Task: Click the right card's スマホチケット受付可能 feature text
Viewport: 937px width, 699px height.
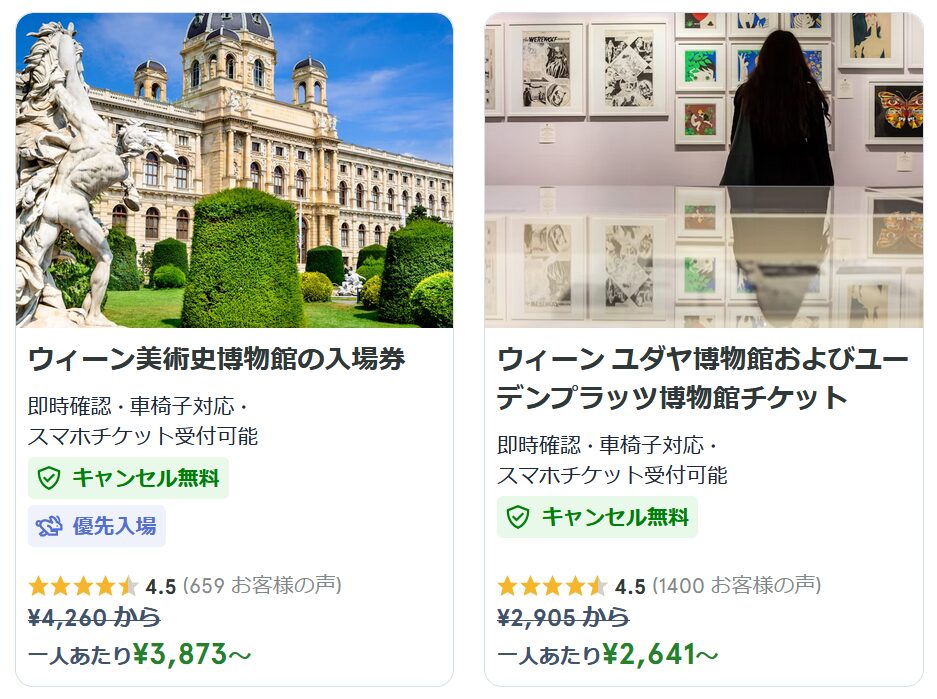Action: coord(612,476)
